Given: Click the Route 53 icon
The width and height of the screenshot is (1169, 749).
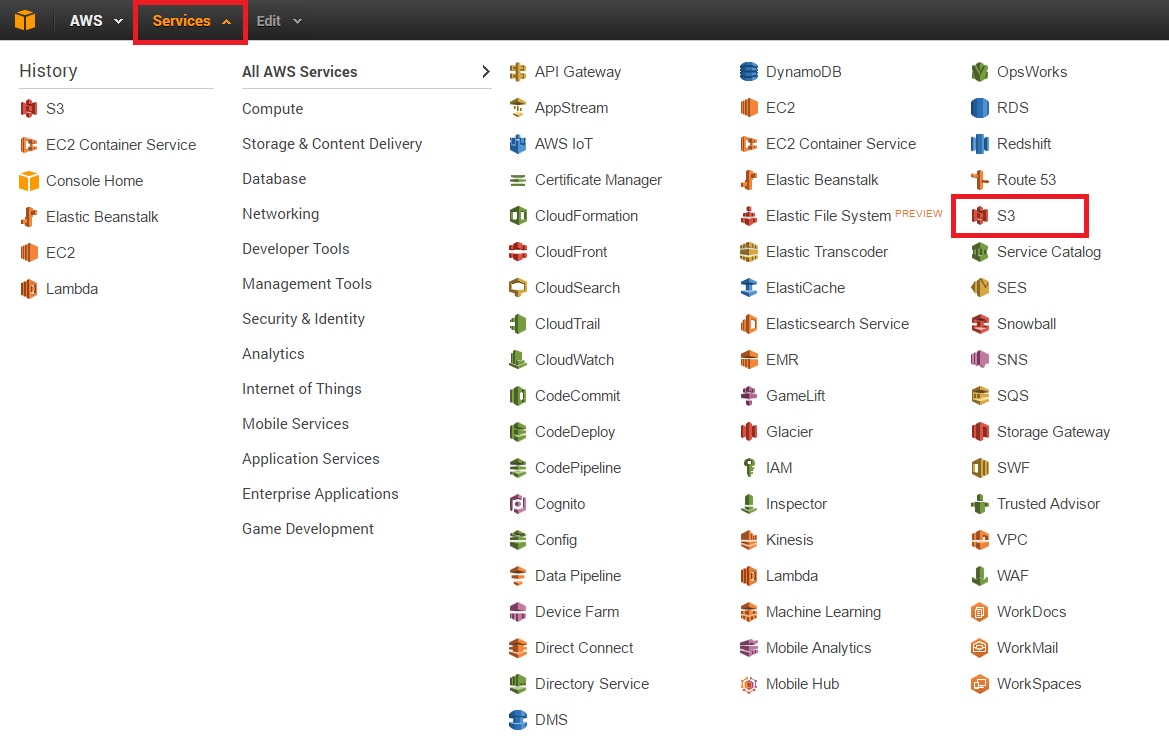Looking at the screenshot, I should point(980,180).
